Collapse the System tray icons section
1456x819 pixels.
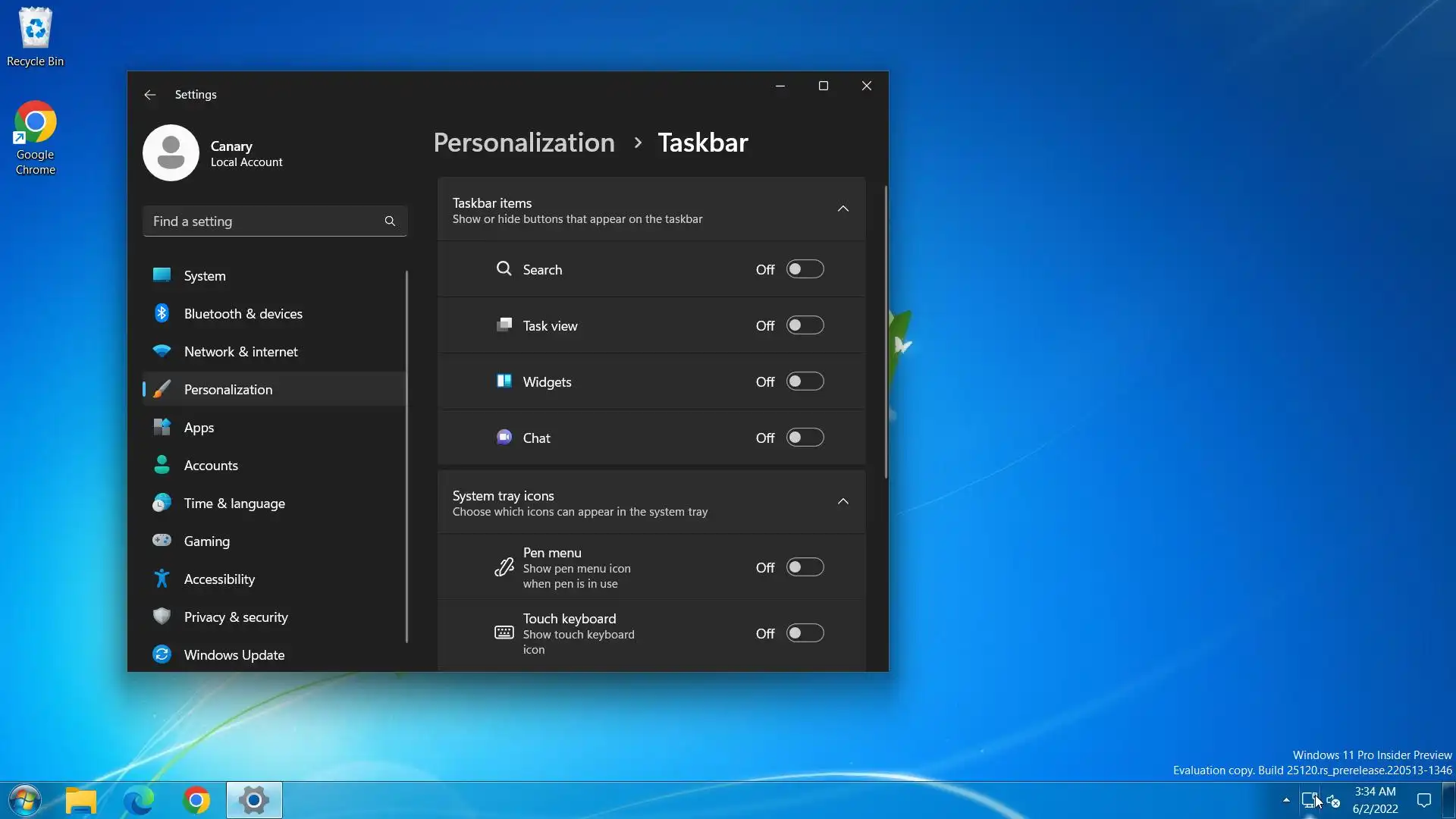pos(843,502)
